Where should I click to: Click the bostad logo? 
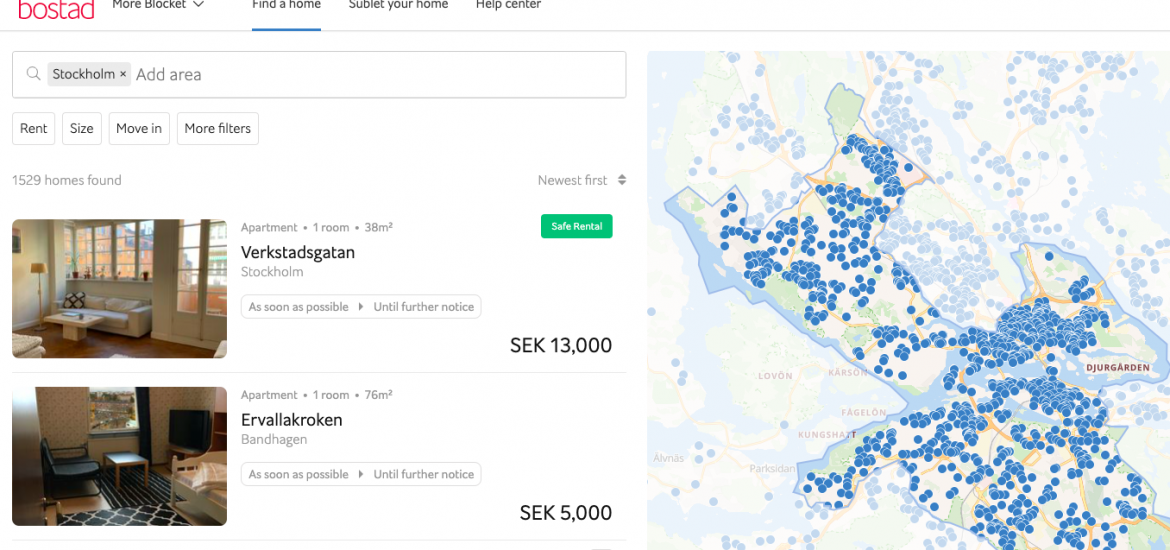pos(56,9)
